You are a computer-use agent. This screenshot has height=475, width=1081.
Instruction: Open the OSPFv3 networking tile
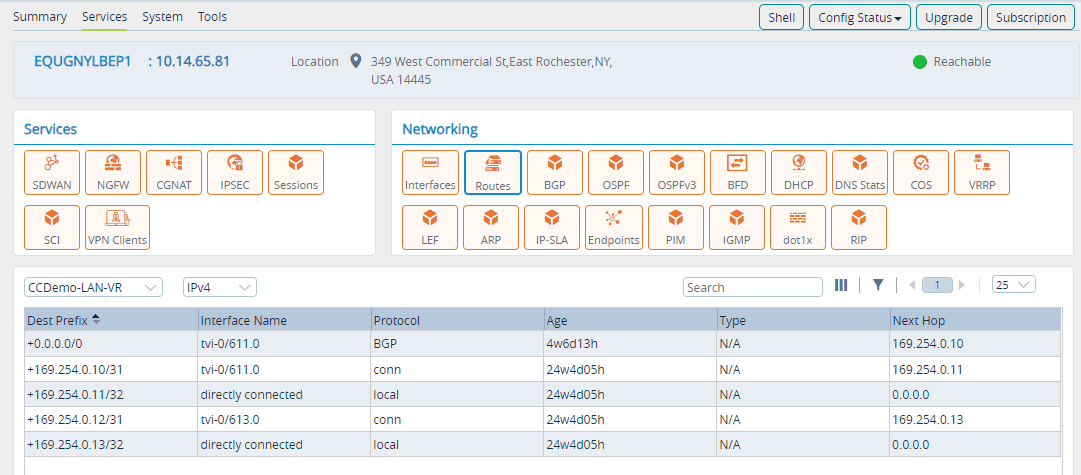click(677, 172)
